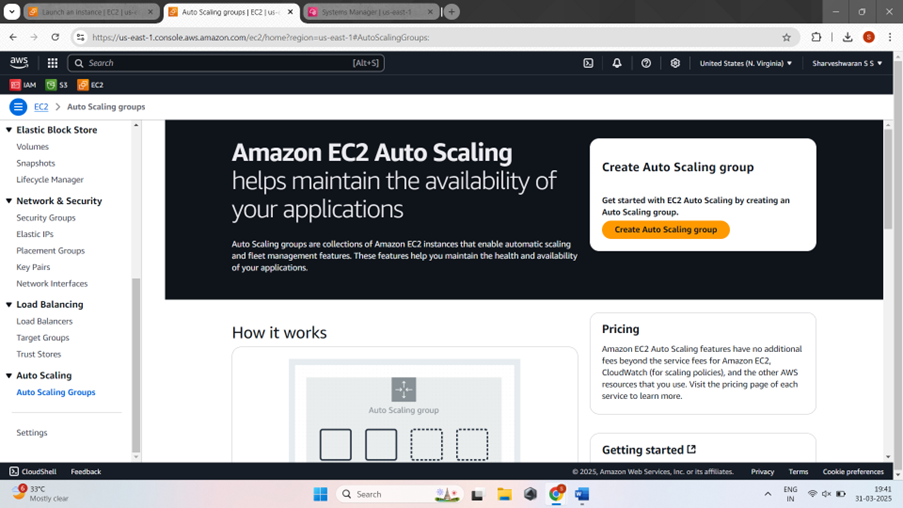Image resolution: width=903 pixels, height=508 pixels.
Task: Open CloudShell from the footer
Action: (x=33, y=472)
